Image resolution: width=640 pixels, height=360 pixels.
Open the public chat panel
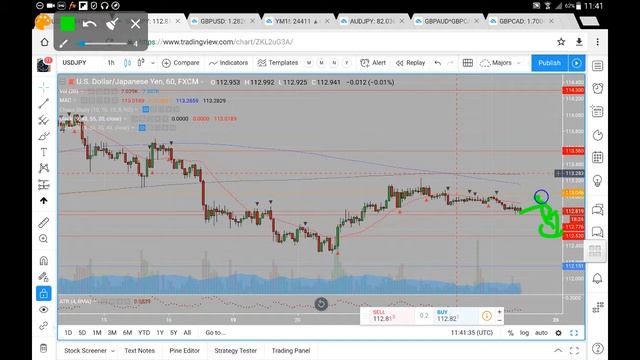pos(598,210)
